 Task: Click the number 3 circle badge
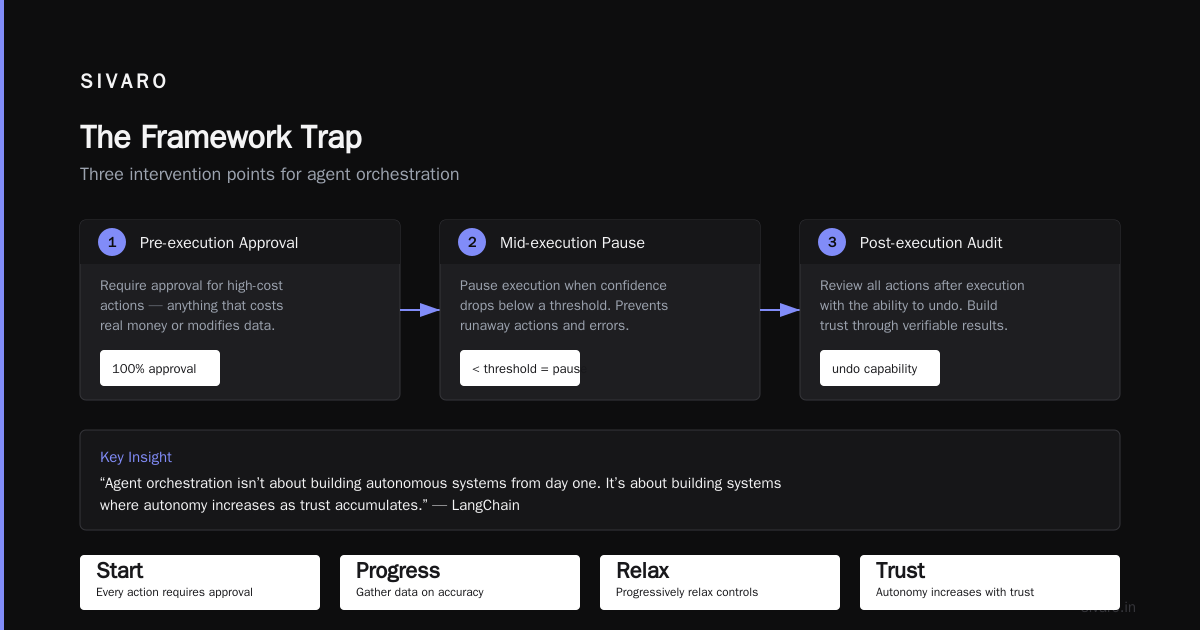[832, 242]
